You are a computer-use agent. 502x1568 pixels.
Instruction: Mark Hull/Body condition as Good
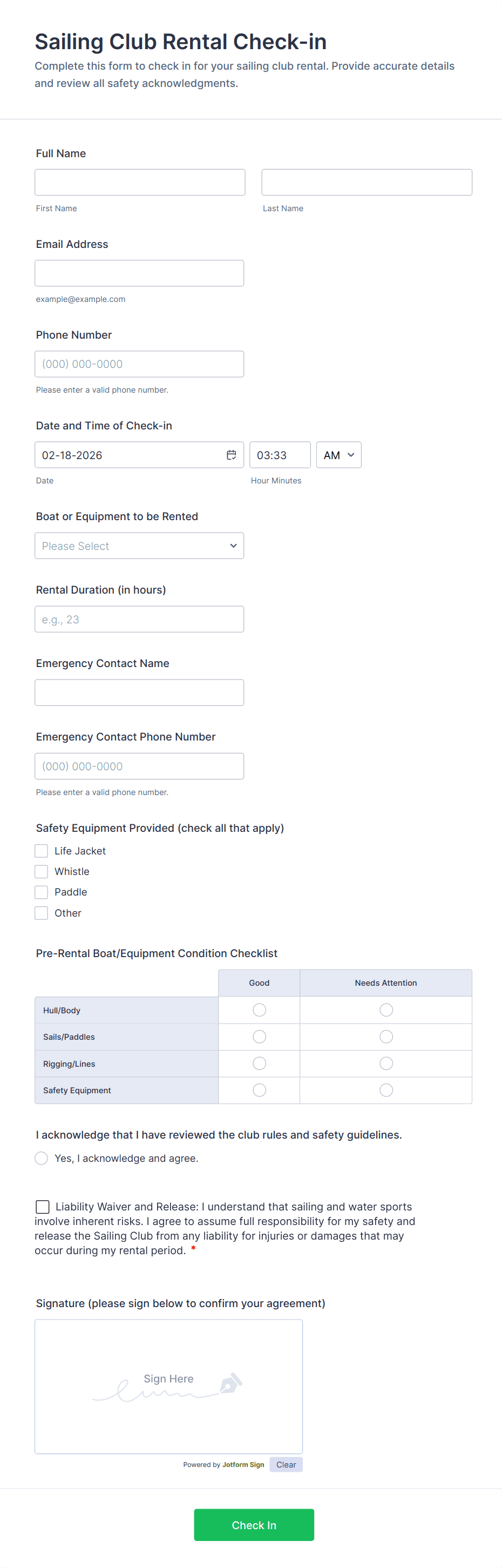(259, 1011)
